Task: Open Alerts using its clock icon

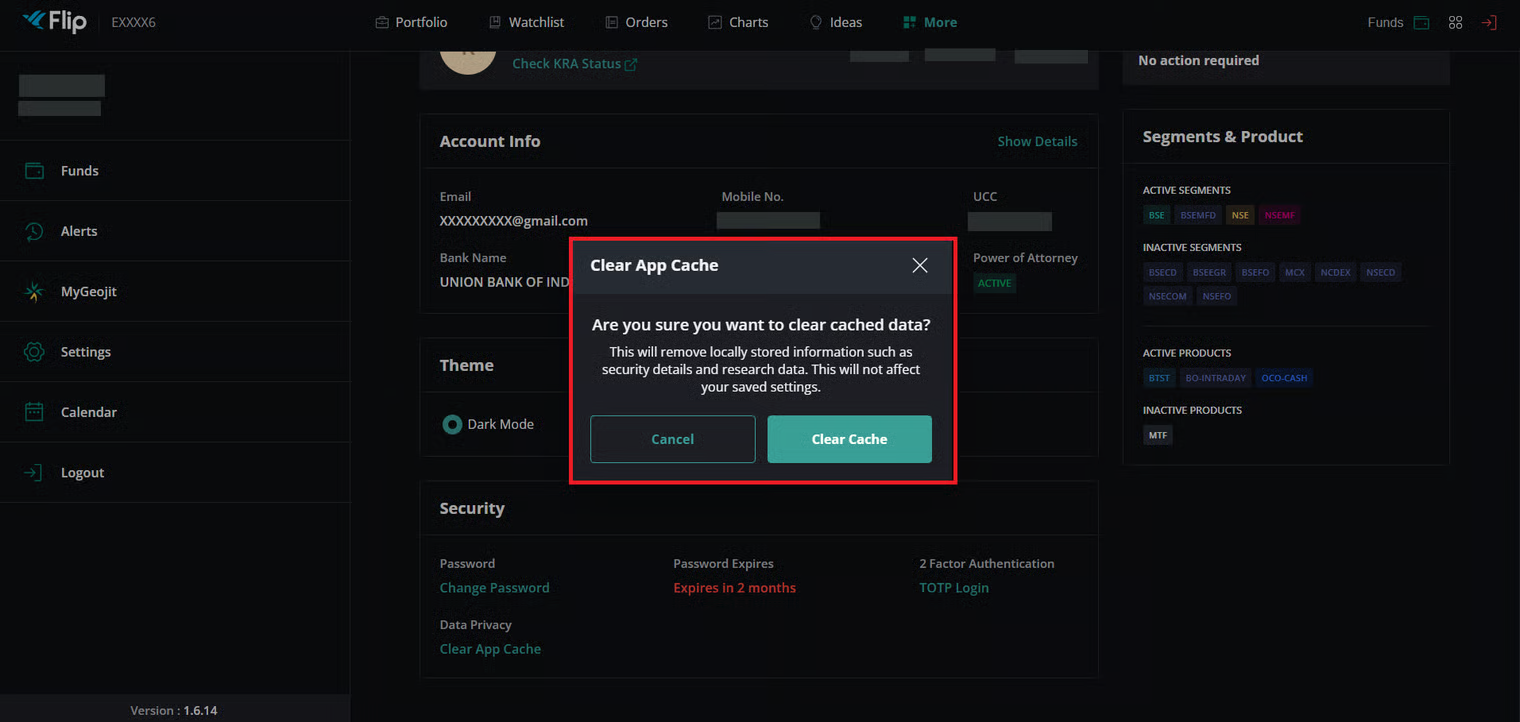Action: point(34,231)
